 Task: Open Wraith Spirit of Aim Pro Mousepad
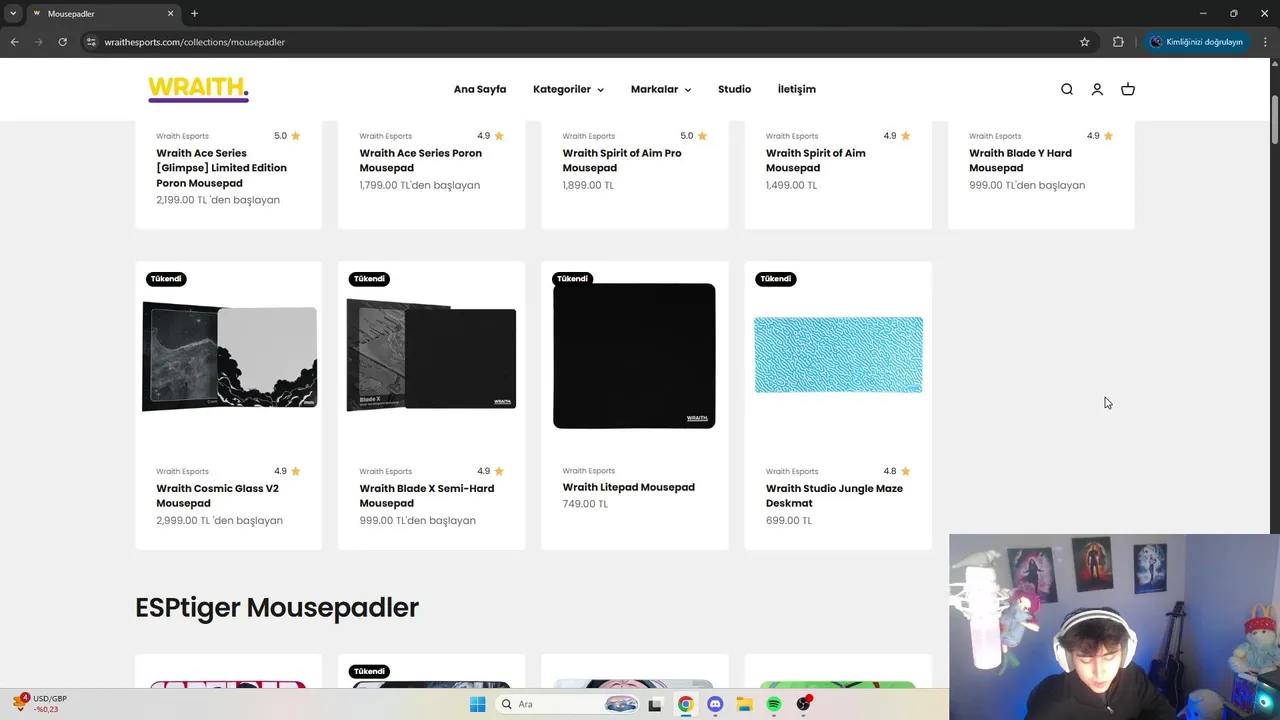[x=622, y=160]
